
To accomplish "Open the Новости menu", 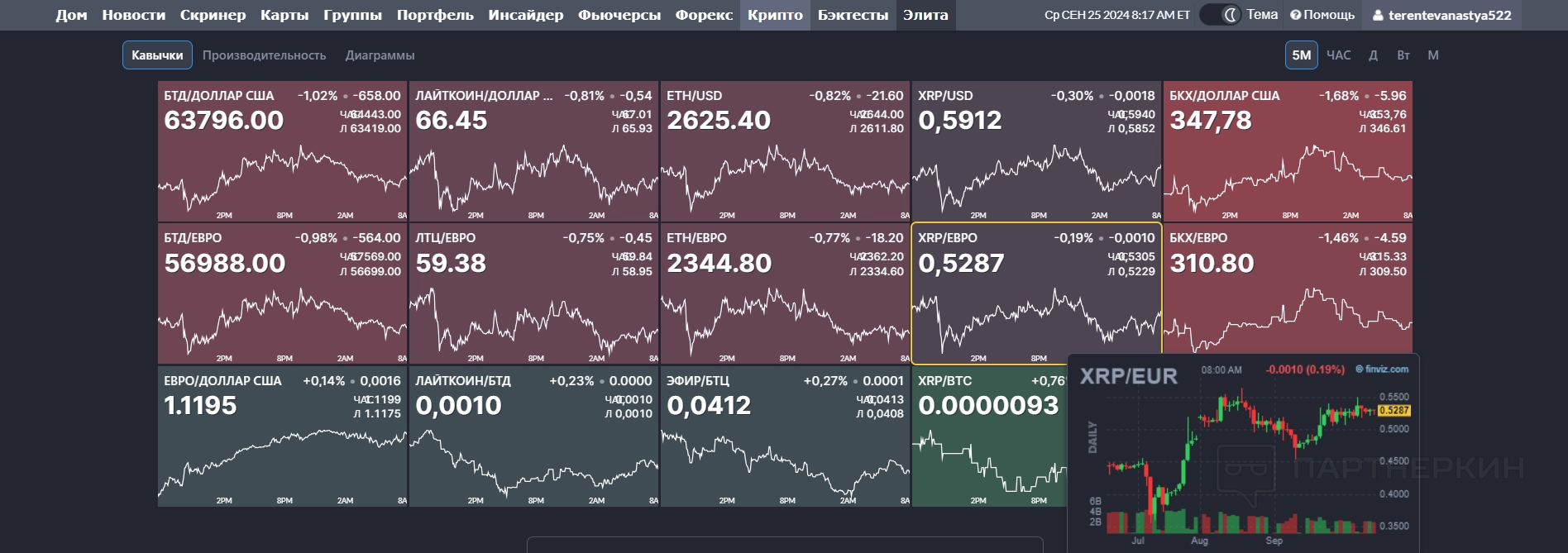I will (x=133, y=15).
